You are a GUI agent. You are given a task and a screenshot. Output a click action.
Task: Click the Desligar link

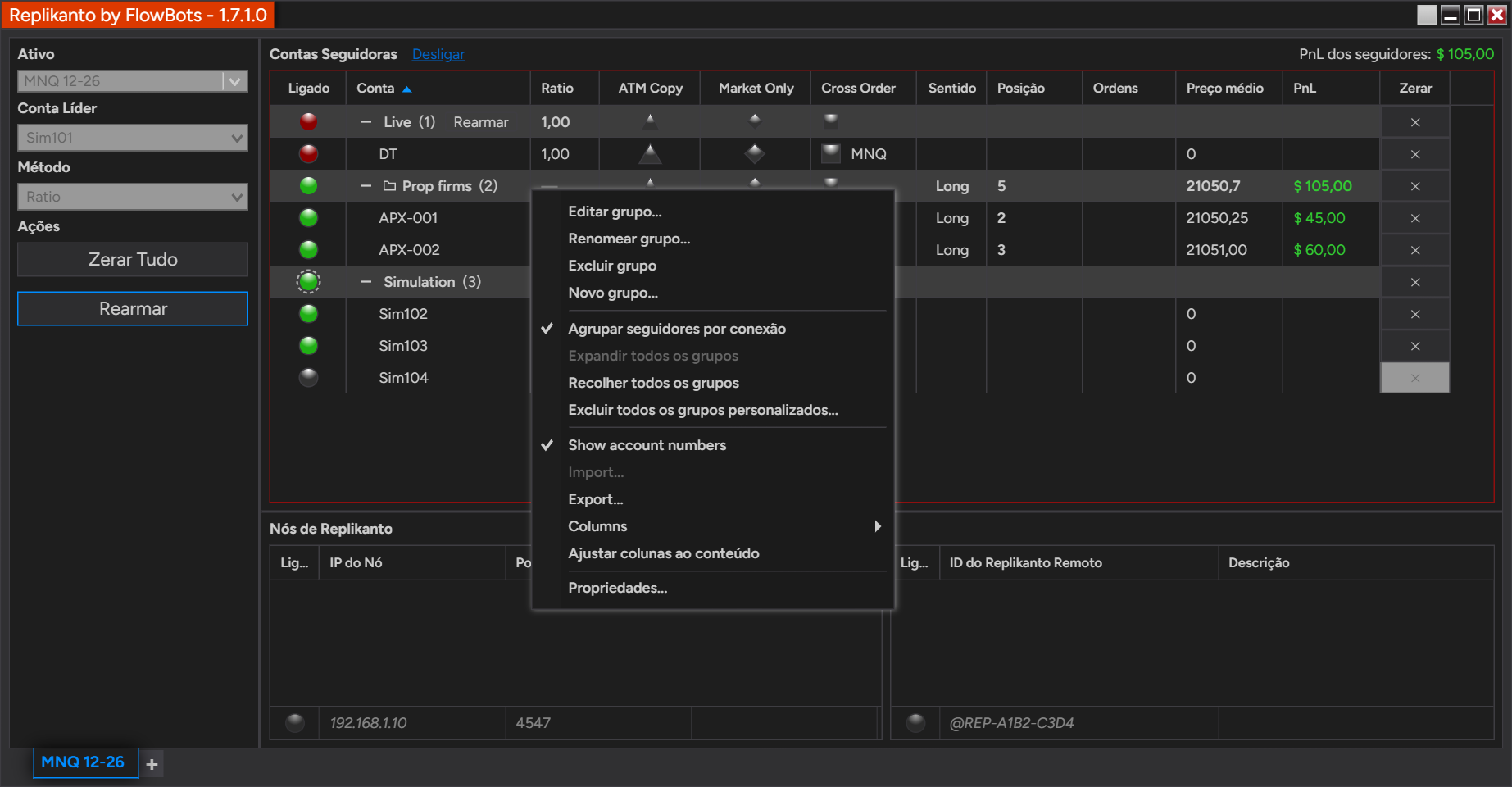438,54
